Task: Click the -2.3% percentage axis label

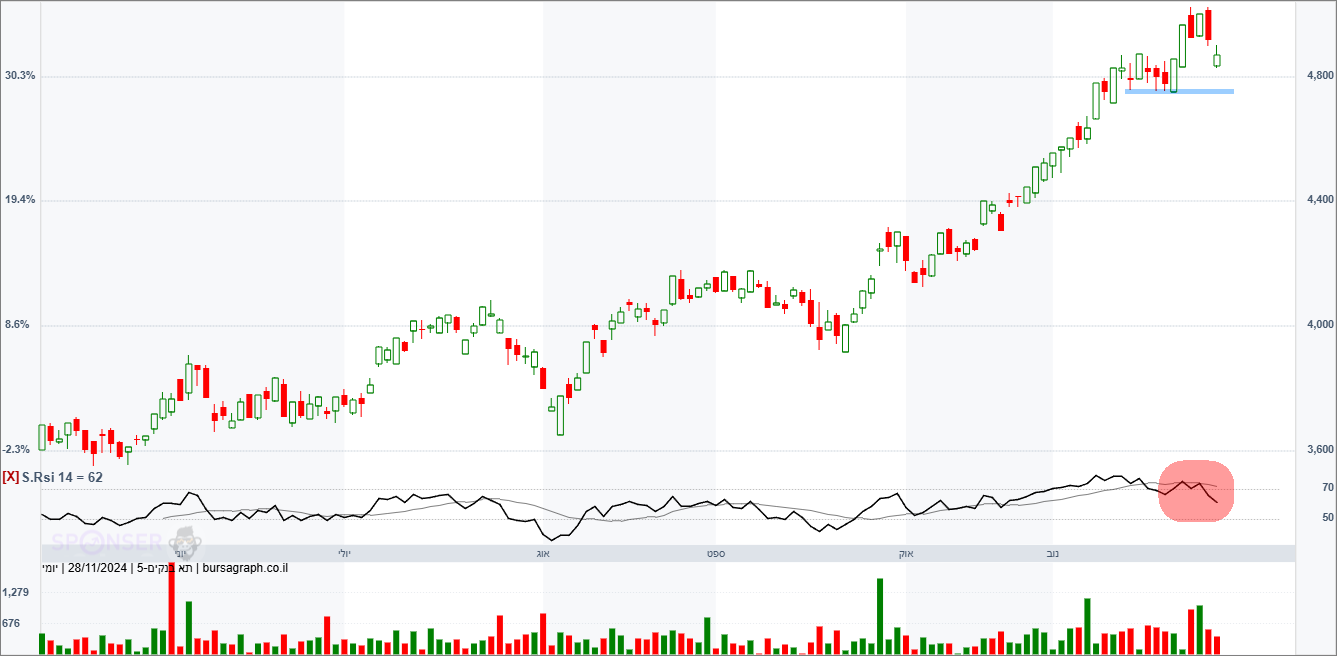Action: click(17, 450)
